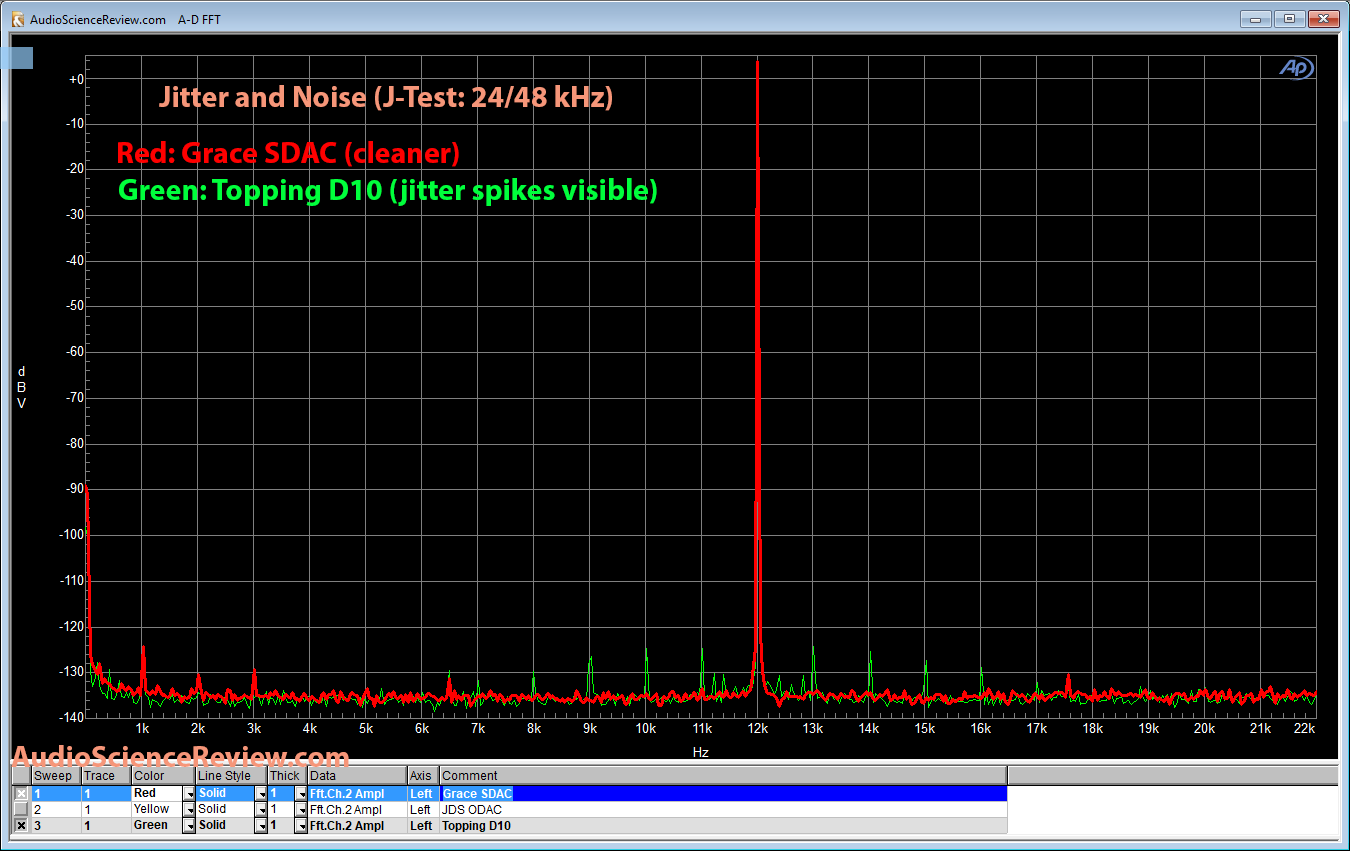Screen dimensions: 1350x851
Task: Click the Data column header
Action: click(x=357, y=776)
